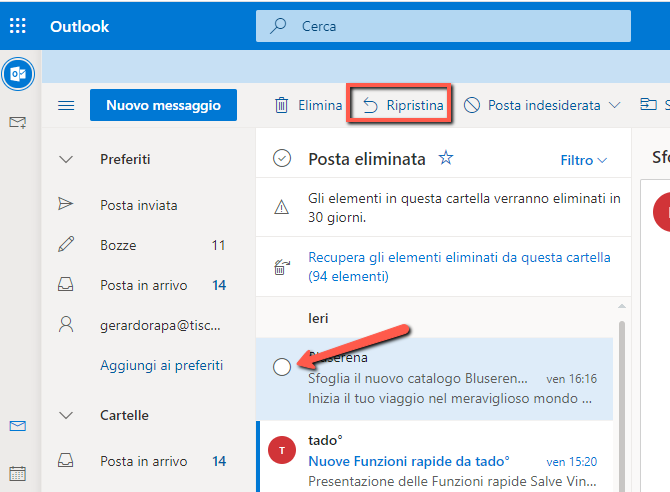Open the Posta indesiderata dropdown arrow
This screenshot has height=492, width=670.
[614, 105]
